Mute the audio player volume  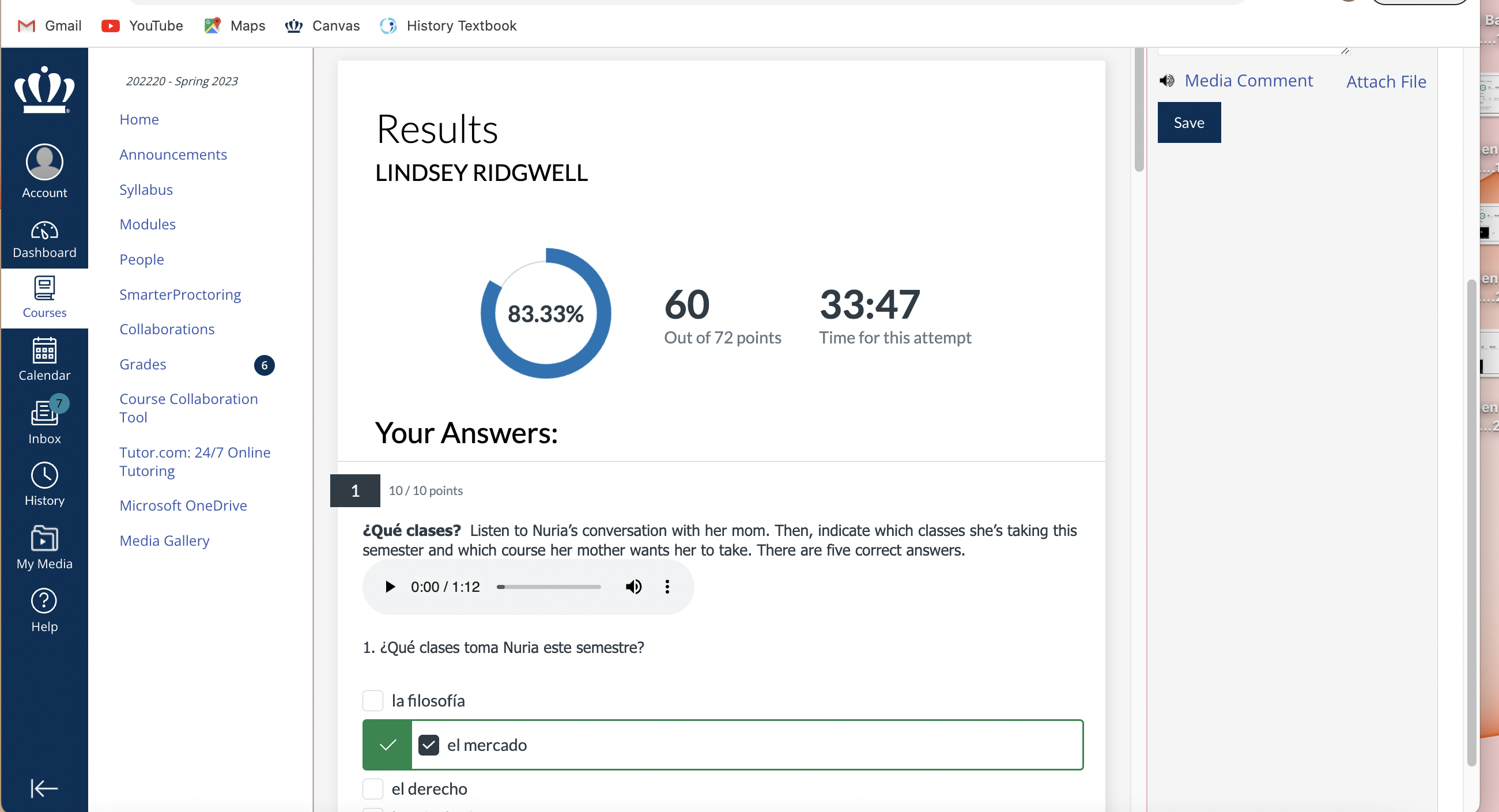[633, 587]
